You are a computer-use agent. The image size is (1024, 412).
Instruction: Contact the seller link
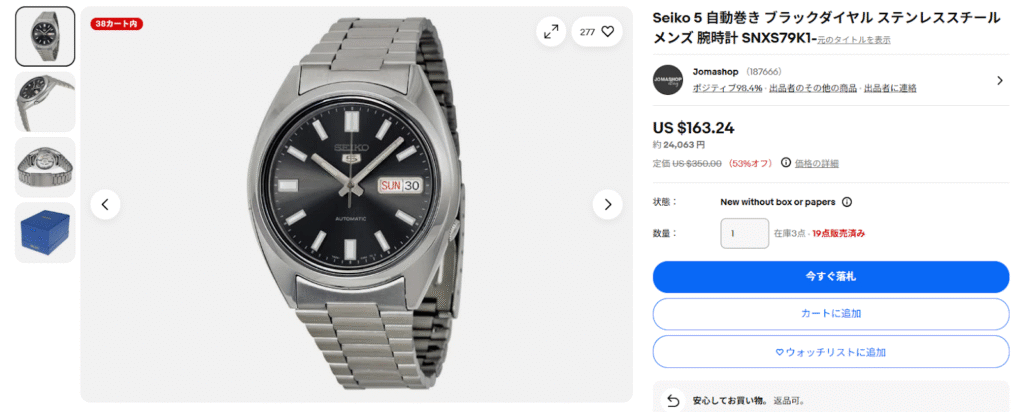[x=890, y=88]
